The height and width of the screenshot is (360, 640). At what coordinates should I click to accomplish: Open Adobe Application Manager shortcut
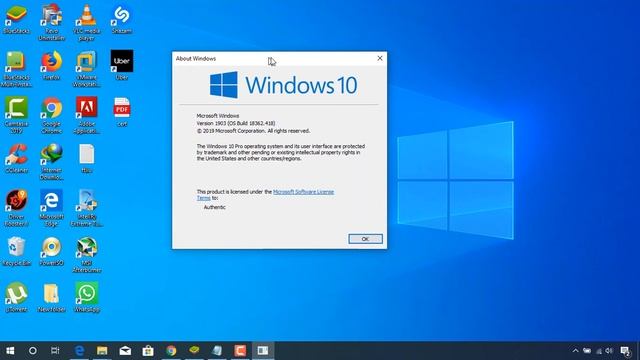pyautogui.click(x=87, y=116)
